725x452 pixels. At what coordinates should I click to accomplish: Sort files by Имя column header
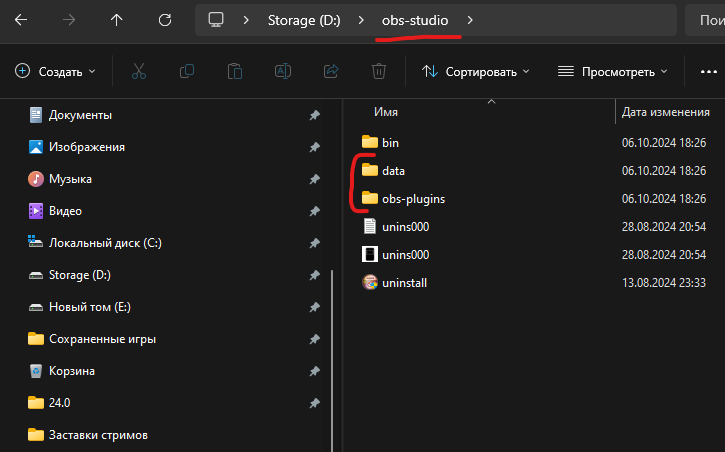[387, 111]
